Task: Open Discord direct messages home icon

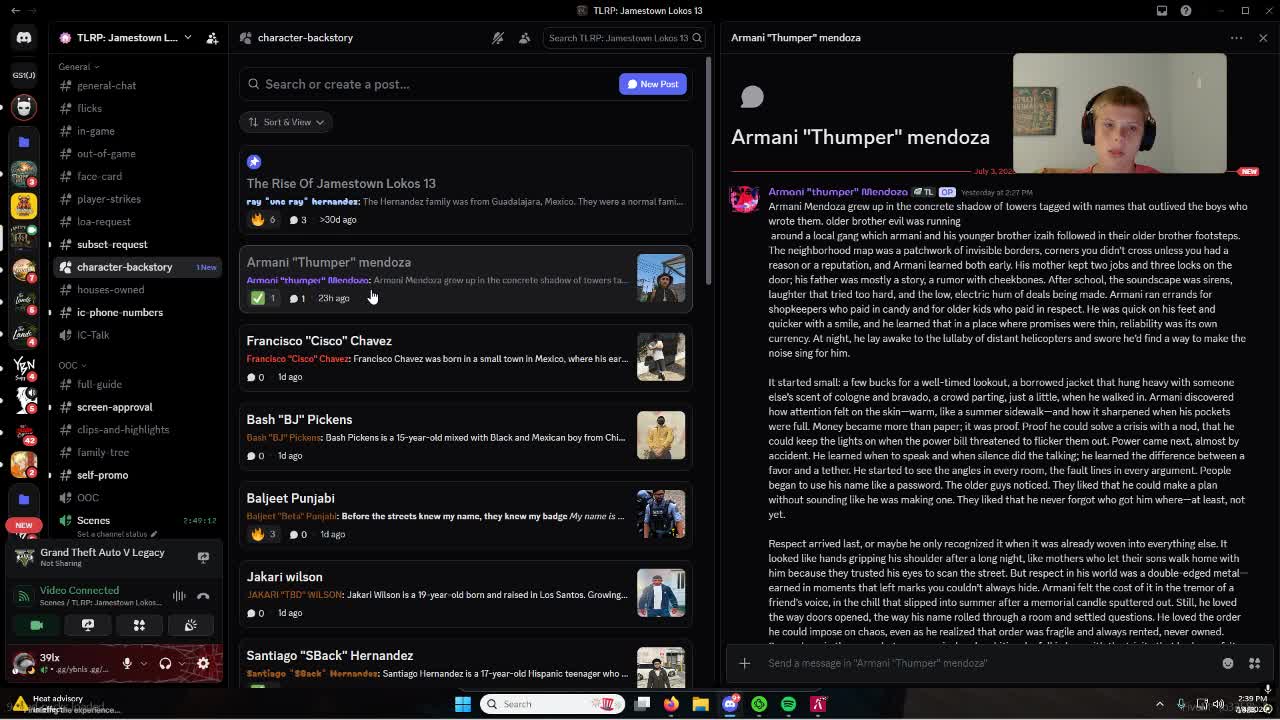Action: click(x=24, y=38)
